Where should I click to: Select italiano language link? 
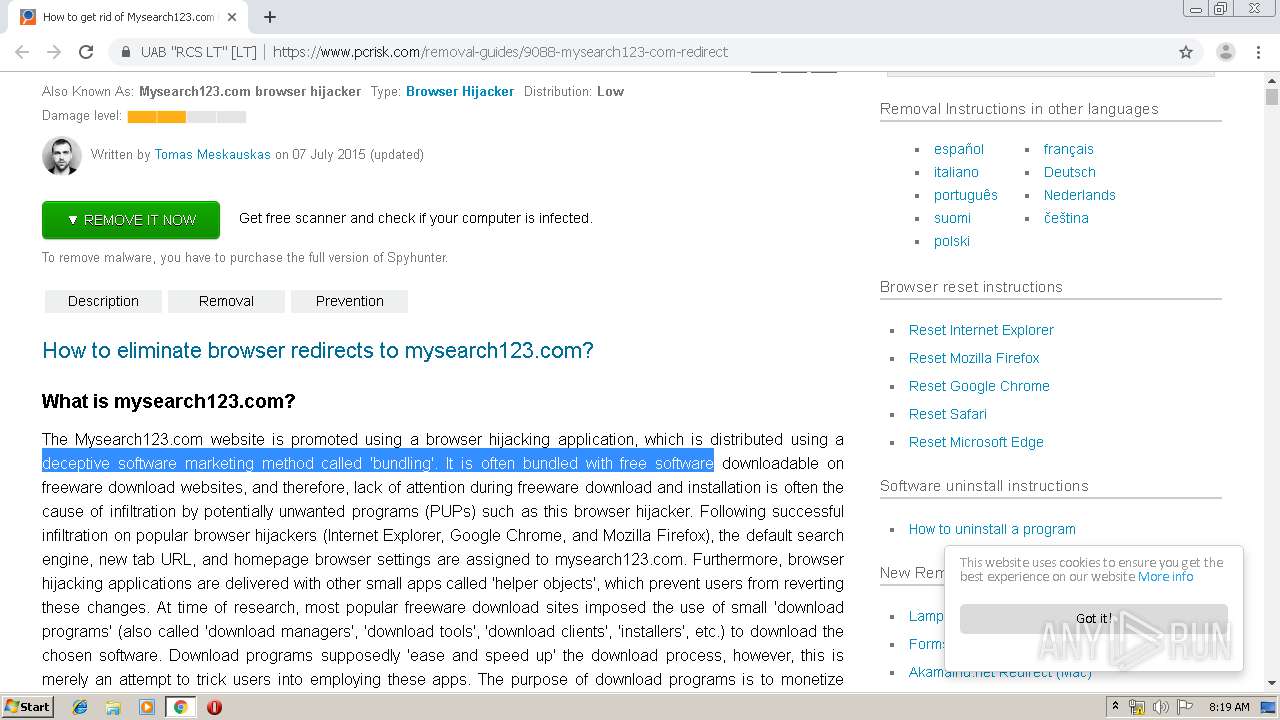click(957, 172)
